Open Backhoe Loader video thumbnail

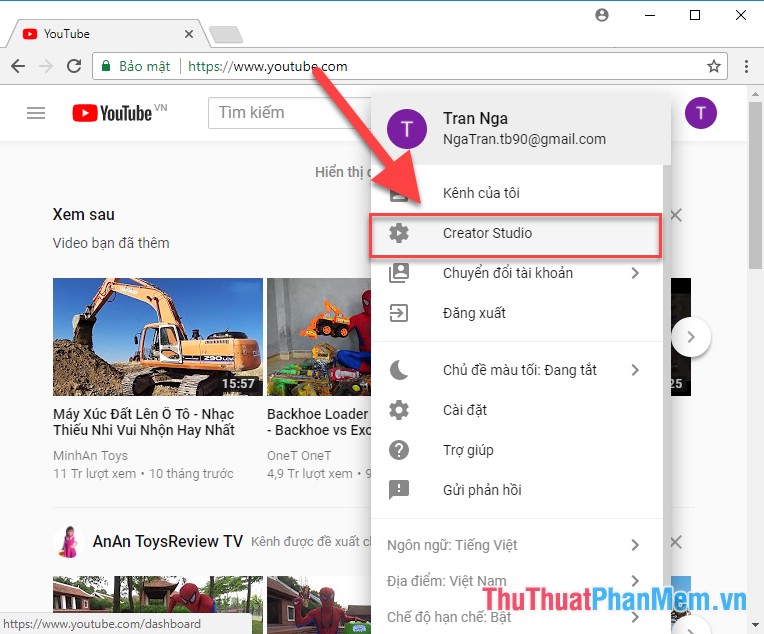point(319,337)
